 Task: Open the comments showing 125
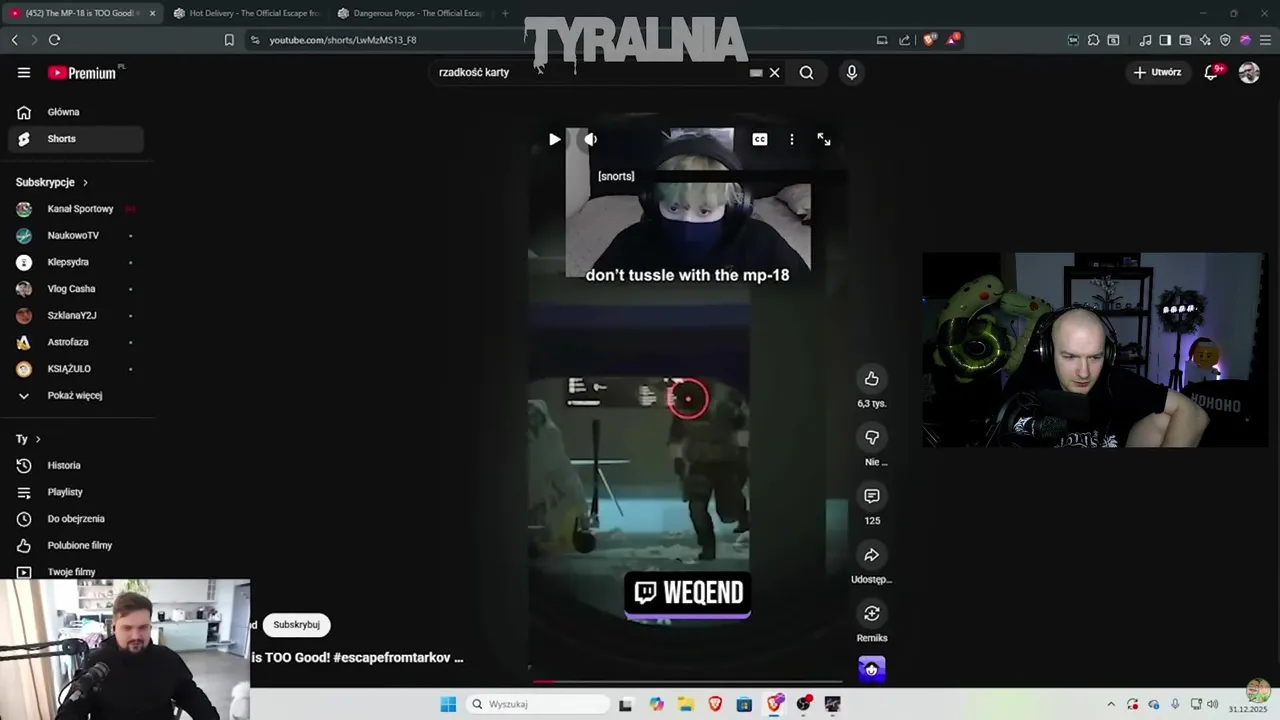tap(872, 496)
